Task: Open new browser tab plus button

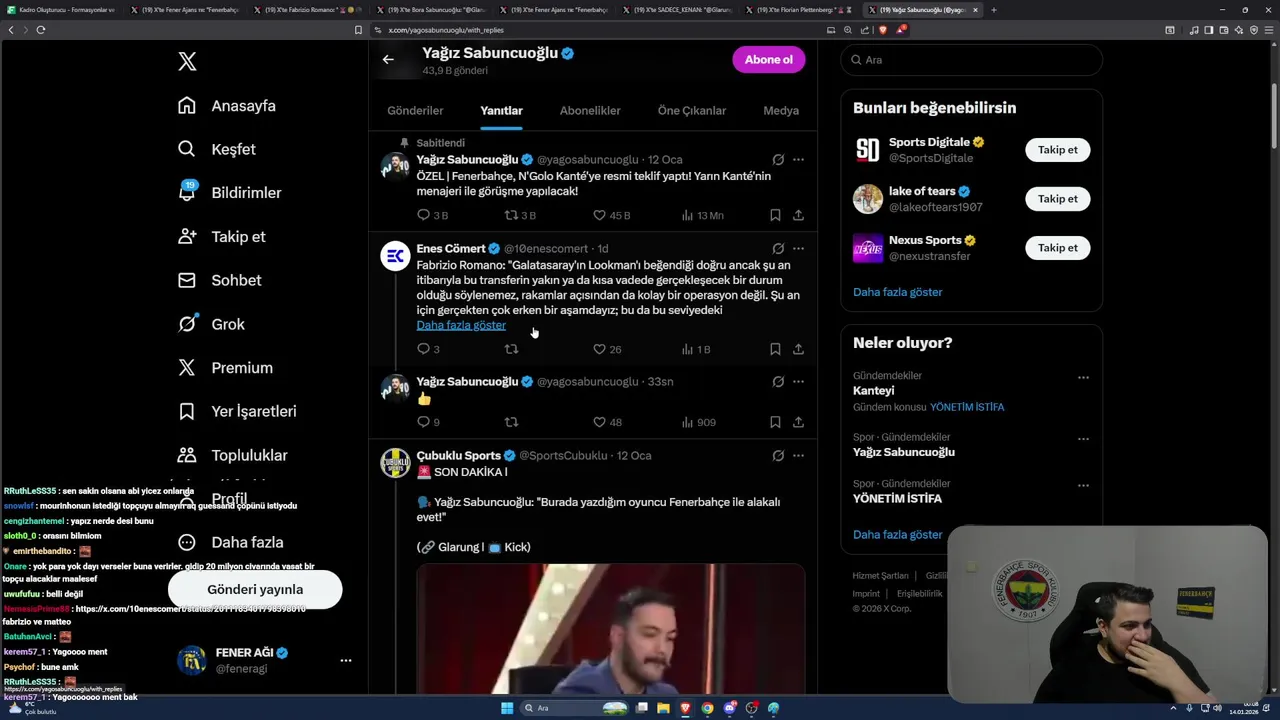Action: (x=993, y=10)
